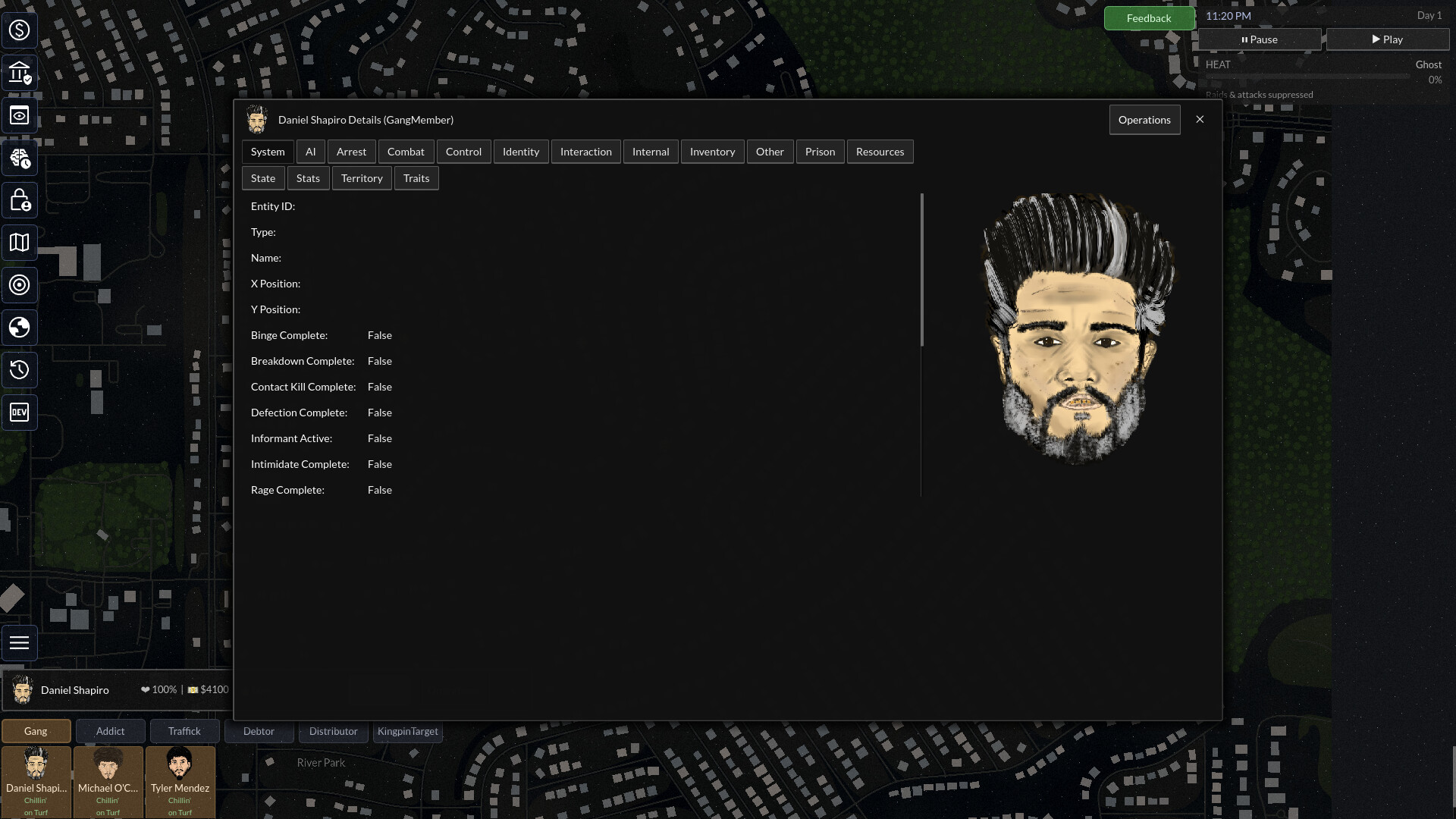This screenshot has height=819, width=1456.
Task: Switch to the Traits tab
Action: pos(416,178)
